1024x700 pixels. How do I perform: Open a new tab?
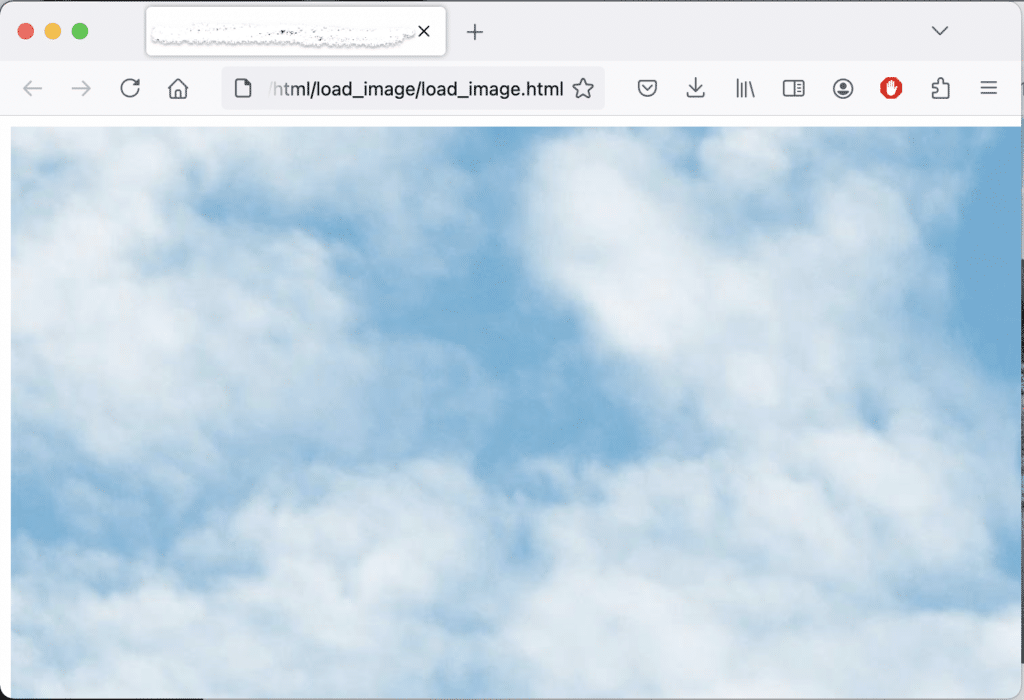click(474, 31)
